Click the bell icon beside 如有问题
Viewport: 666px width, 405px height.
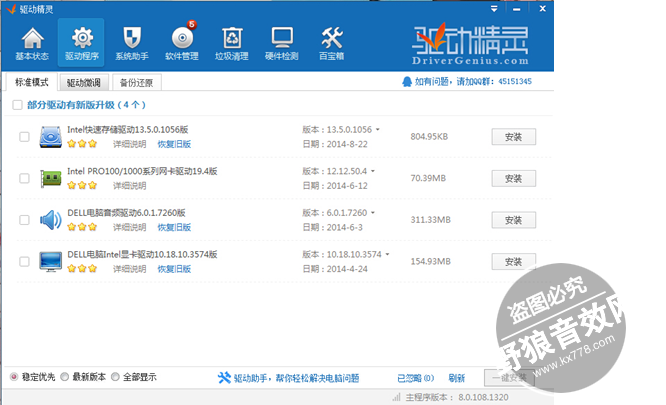[407, 82]
